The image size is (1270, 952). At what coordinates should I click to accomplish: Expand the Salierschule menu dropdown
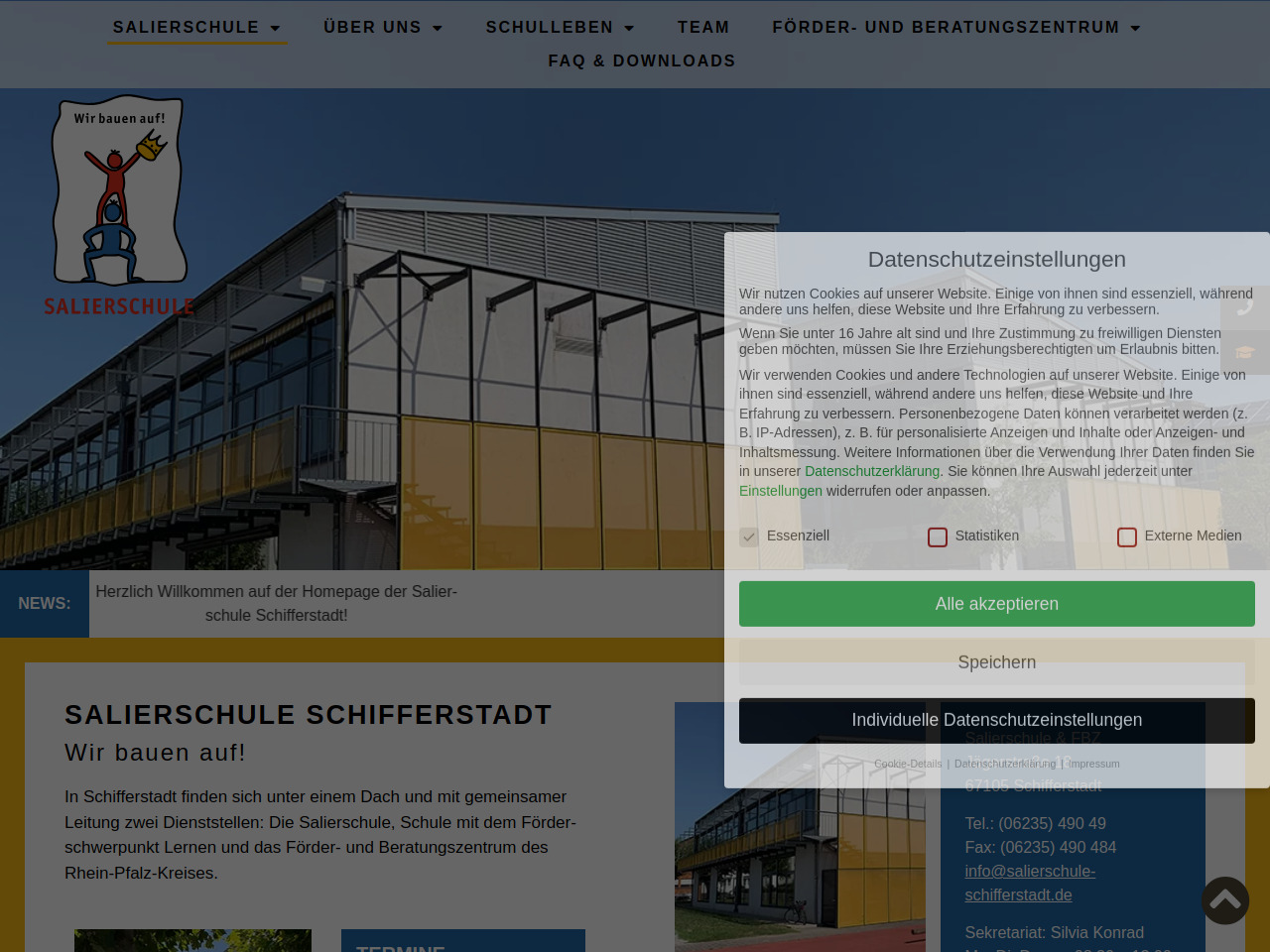pos(196,28)
